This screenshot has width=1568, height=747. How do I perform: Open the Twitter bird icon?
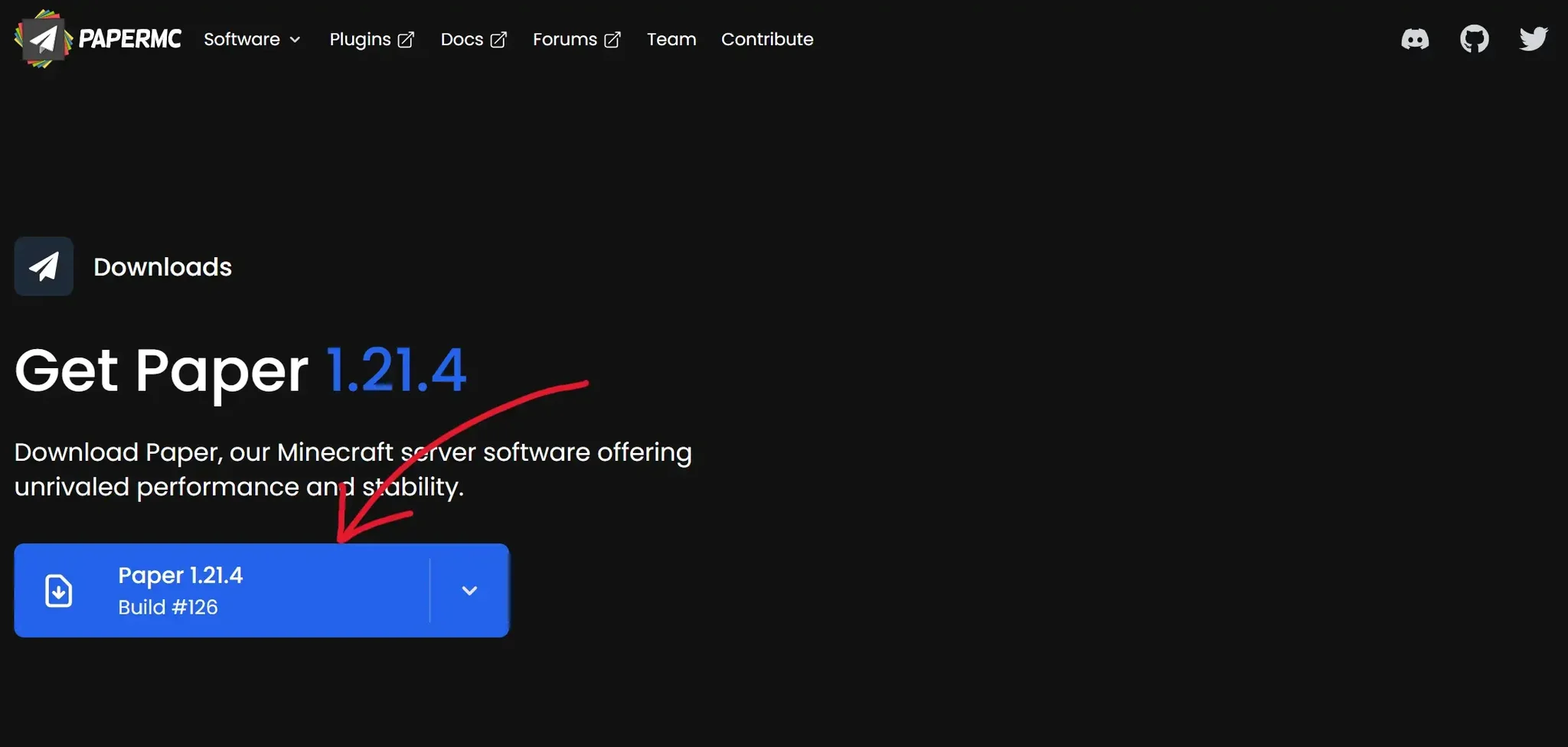coord(1533,39)
